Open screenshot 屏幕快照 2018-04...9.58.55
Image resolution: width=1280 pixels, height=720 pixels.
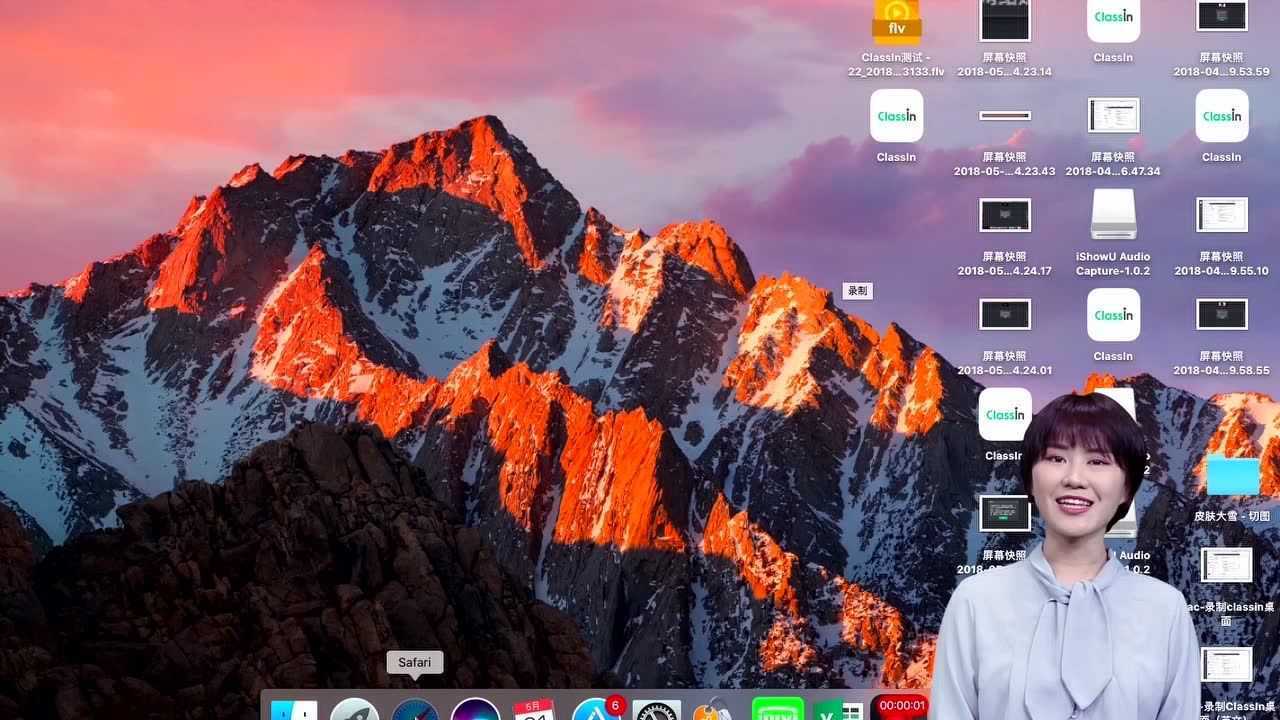point(1221,314)
